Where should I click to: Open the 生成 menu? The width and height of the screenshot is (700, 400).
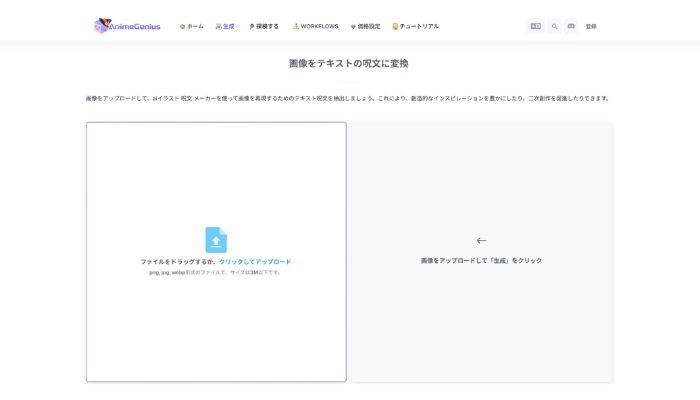pyautogui.click(x=228, y=26)
